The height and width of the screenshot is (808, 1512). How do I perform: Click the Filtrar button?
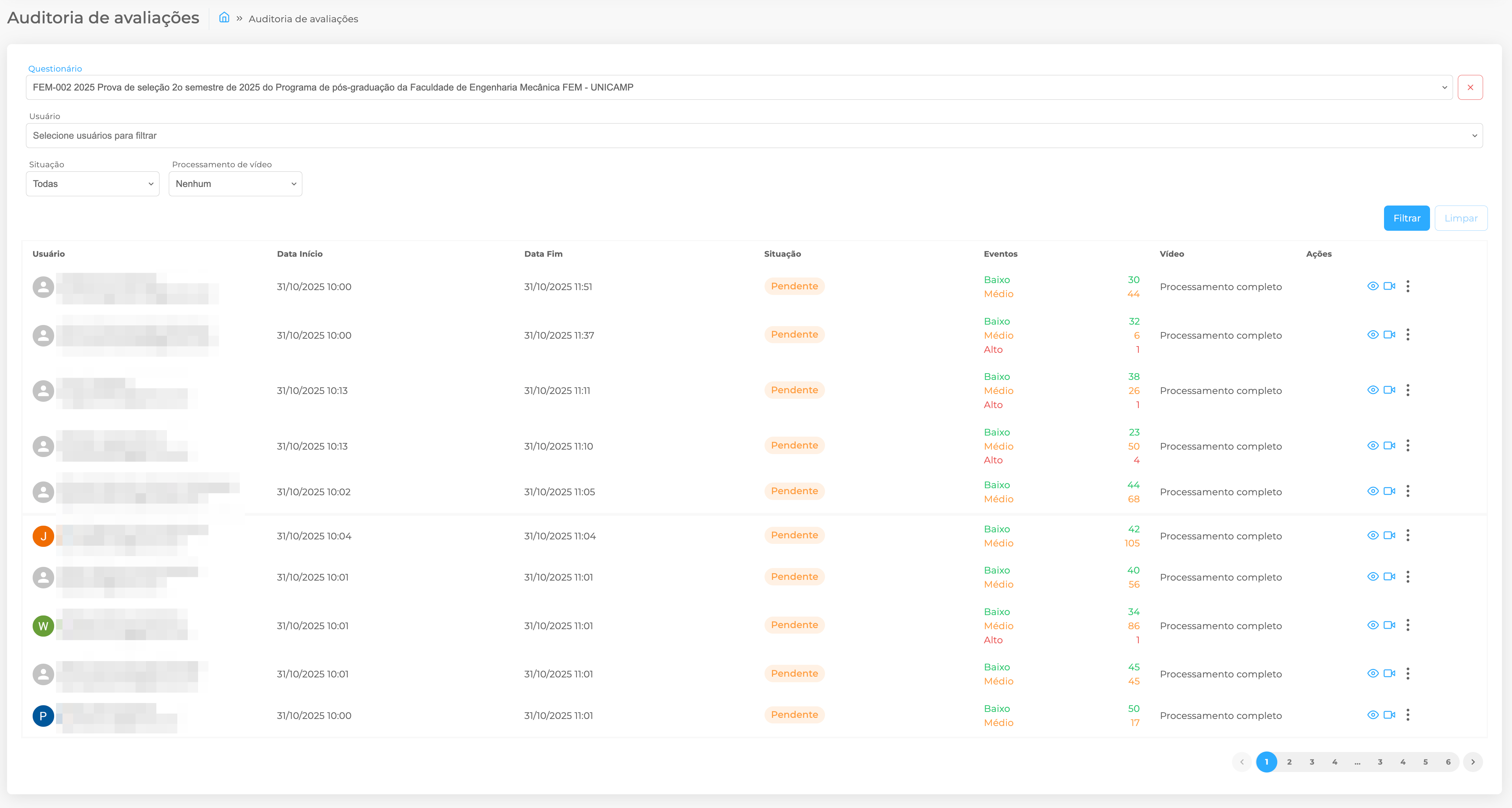point(1406,219)
